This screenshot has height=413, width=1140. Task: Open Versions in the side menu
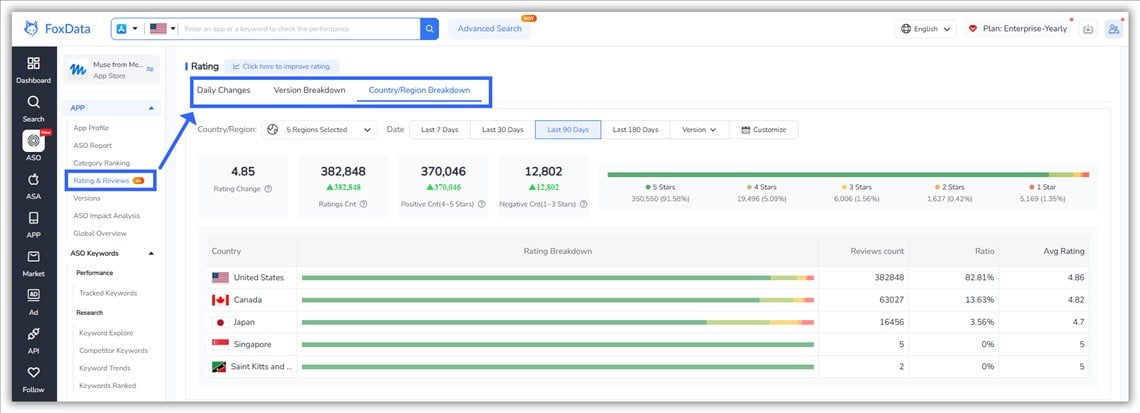click(87, 198)
